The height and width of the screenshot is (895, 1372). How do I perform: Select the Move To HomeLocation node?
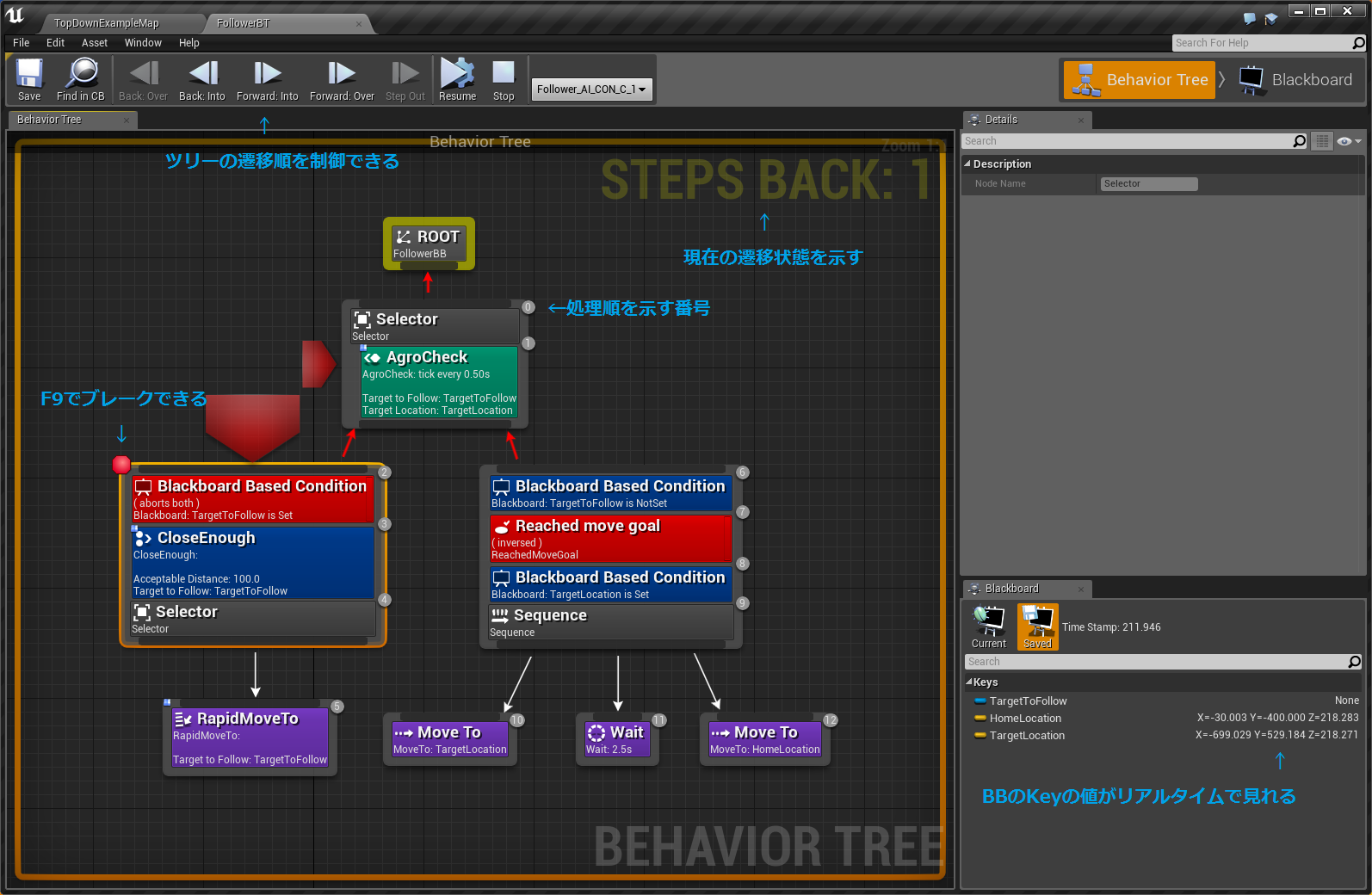click(x=765, y=738)
